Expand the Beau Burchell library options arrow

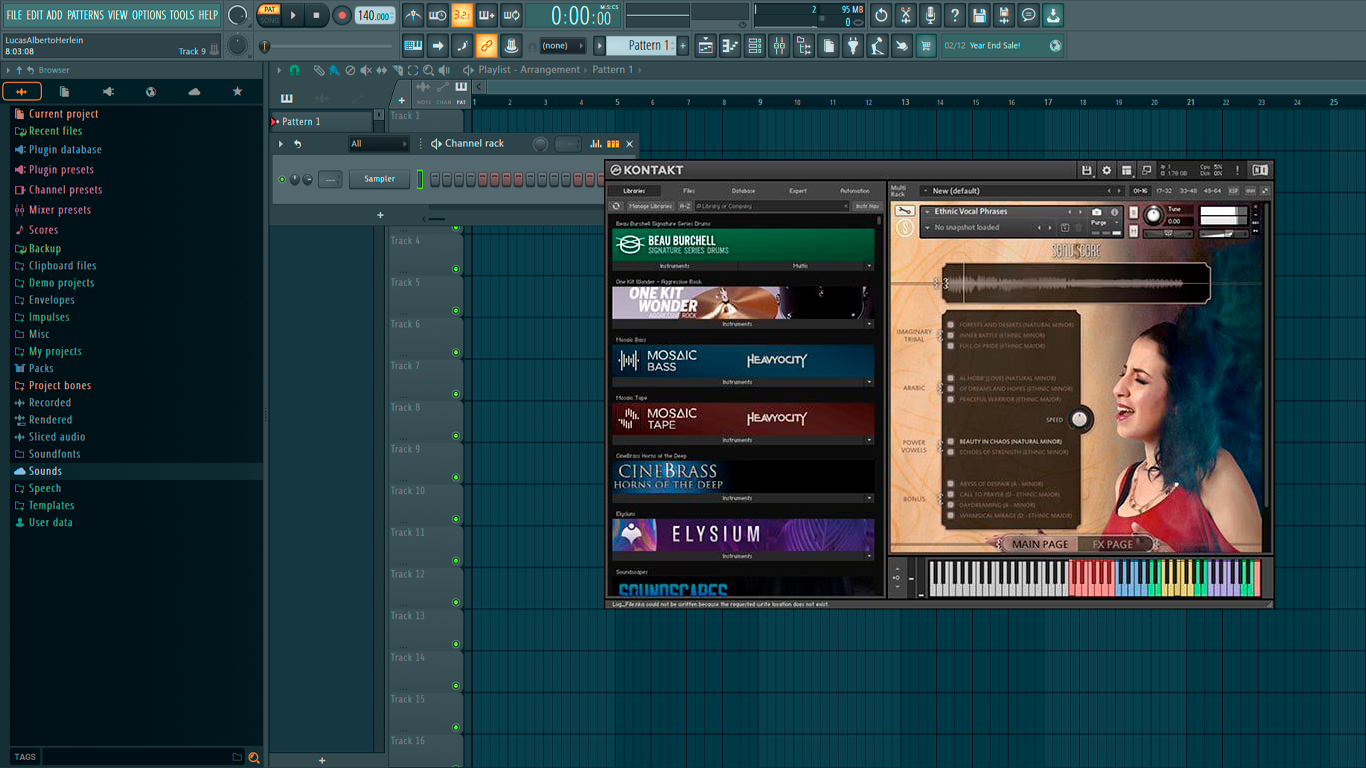click(x=869, y=266)
